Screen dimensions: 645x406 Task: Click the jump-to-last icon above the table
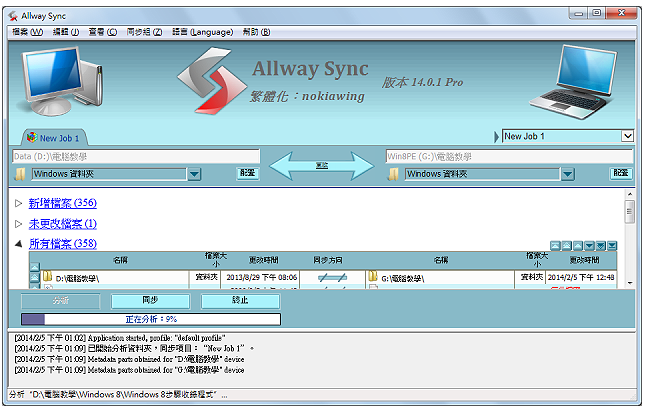click(612, 246)
